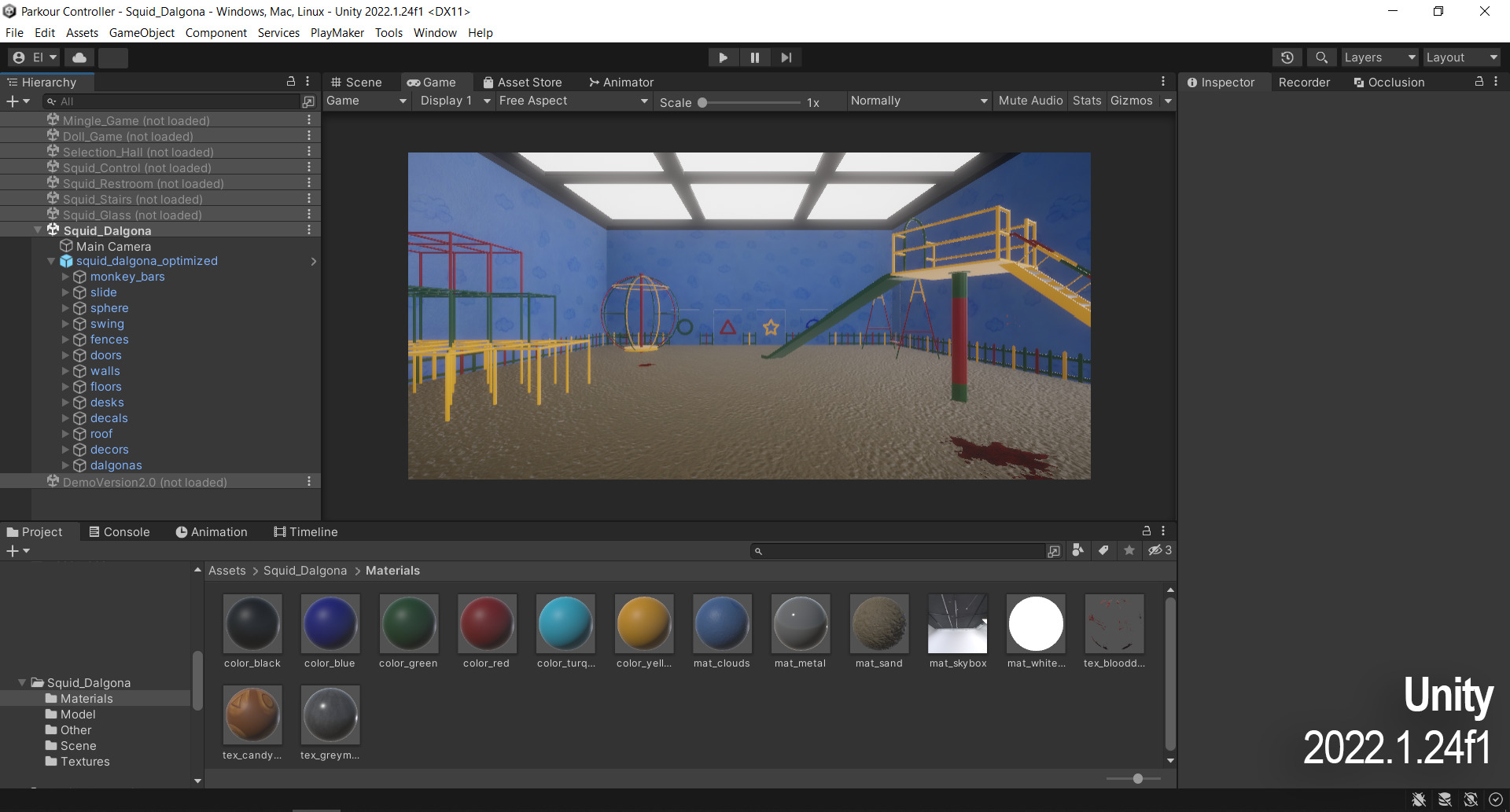Click Search by Label icon in Project

[1103, 550]
